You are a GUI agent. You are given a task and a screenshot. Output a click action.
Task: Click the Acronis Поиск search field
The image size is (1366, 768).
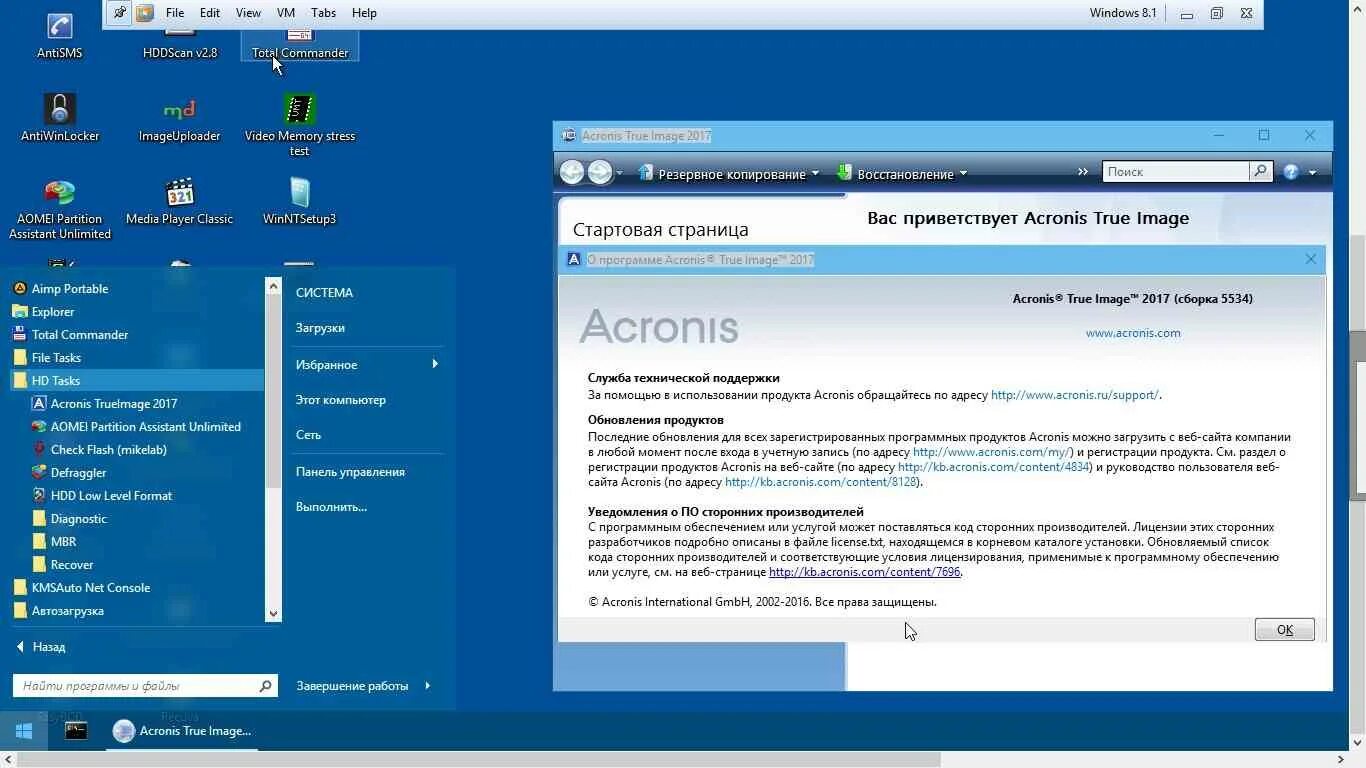pos(1175,171)
